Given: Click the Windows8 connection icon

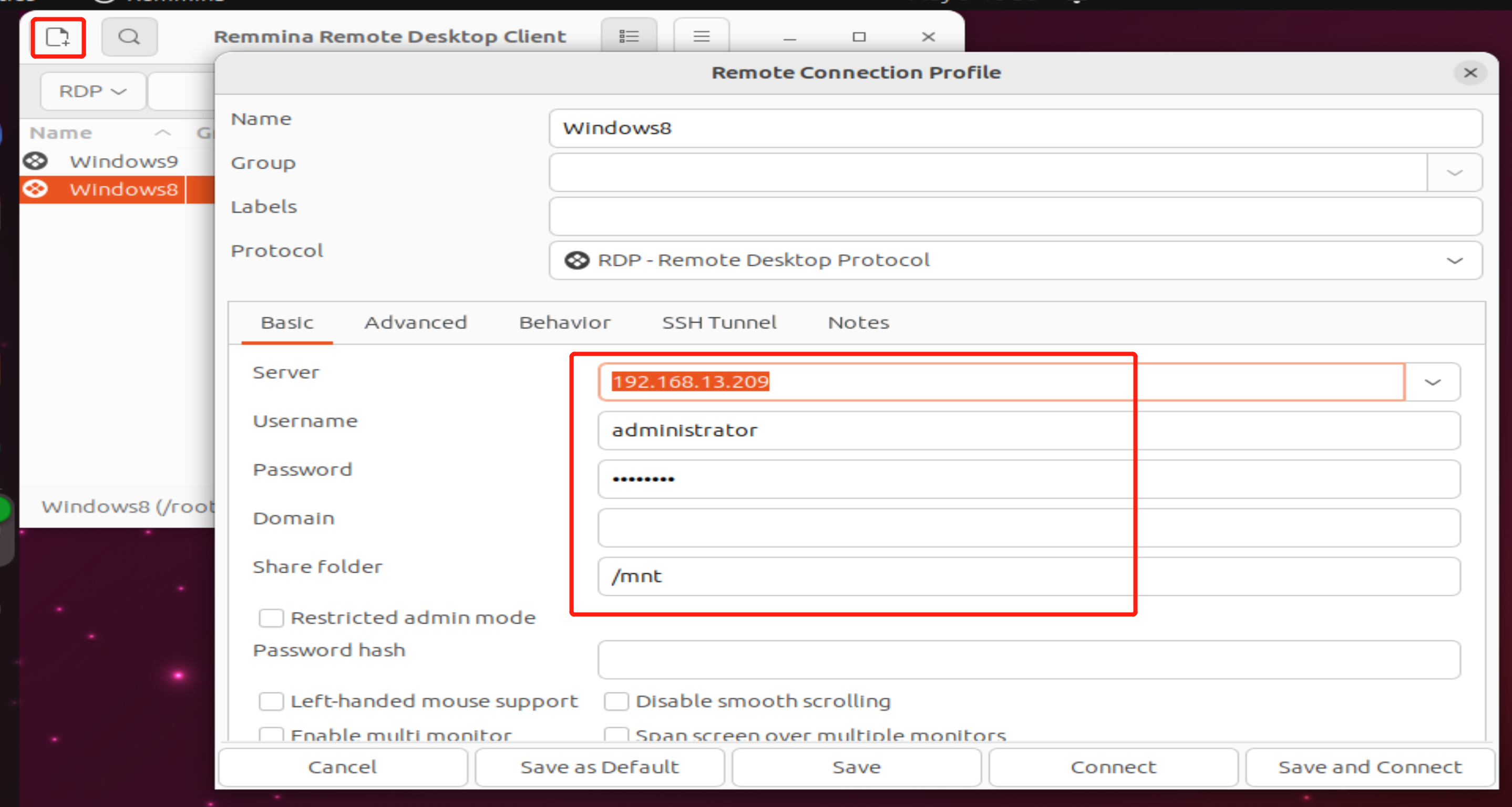Looking at the screenshot, I should coord(38,189).
